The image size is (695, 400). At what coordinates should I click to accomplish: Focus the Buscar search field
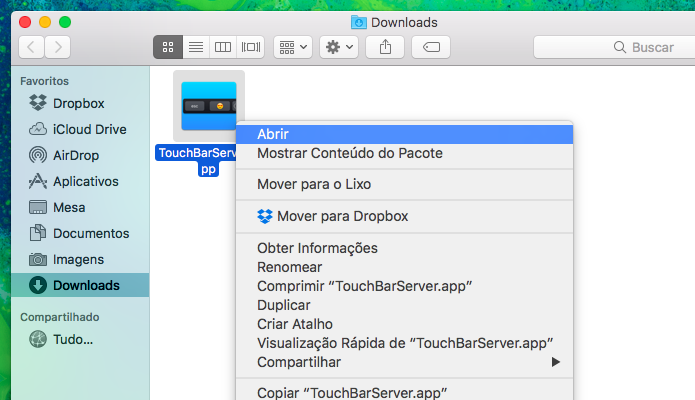pos(614,47)
